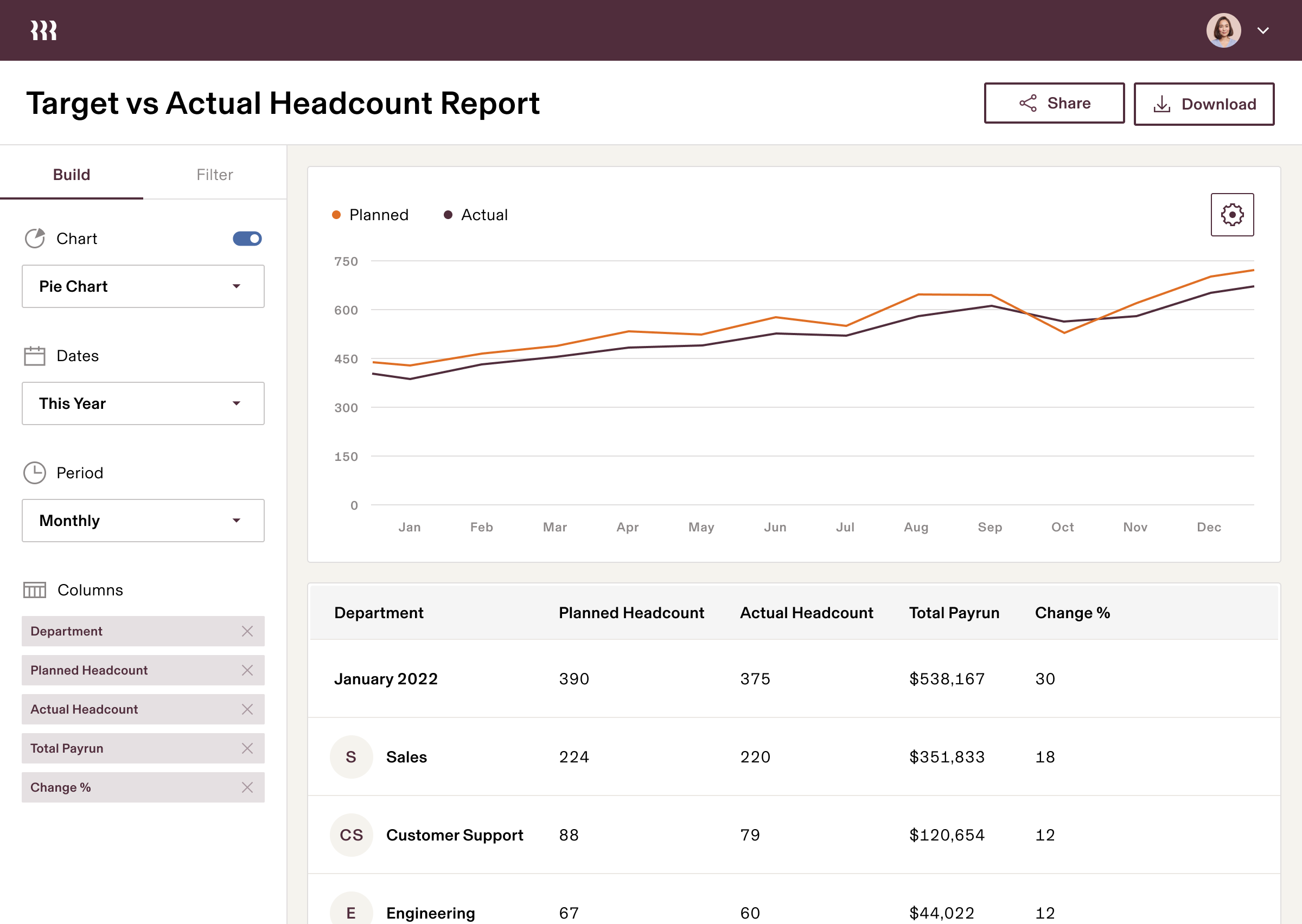Screen dimensions: 1302x924
Task: Disable the Chart toggle switch
Action: tap(248, 239)
